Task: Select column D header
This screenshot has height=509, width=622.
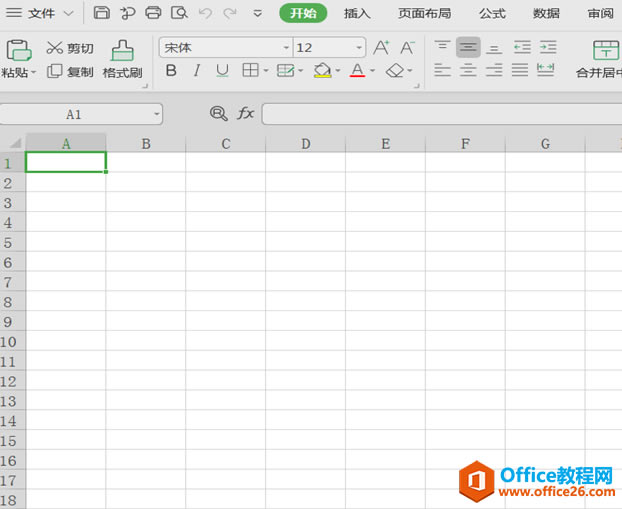Action: pyautogui.click(x=305, y=143)
